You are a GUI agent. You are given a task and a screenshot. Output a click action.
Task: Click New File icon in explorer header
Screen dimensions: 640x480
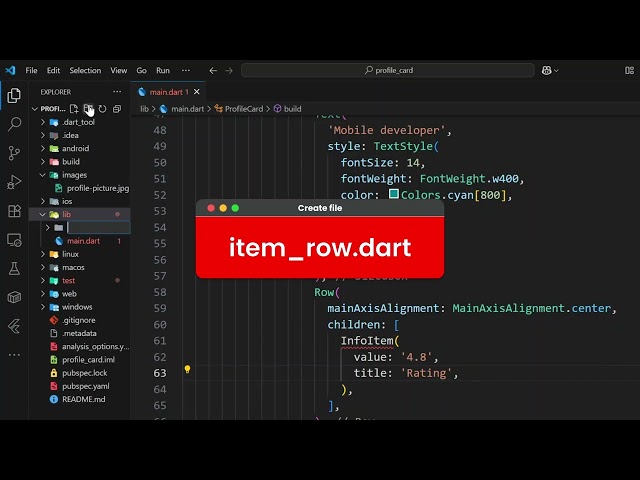[x=74, y=109]
